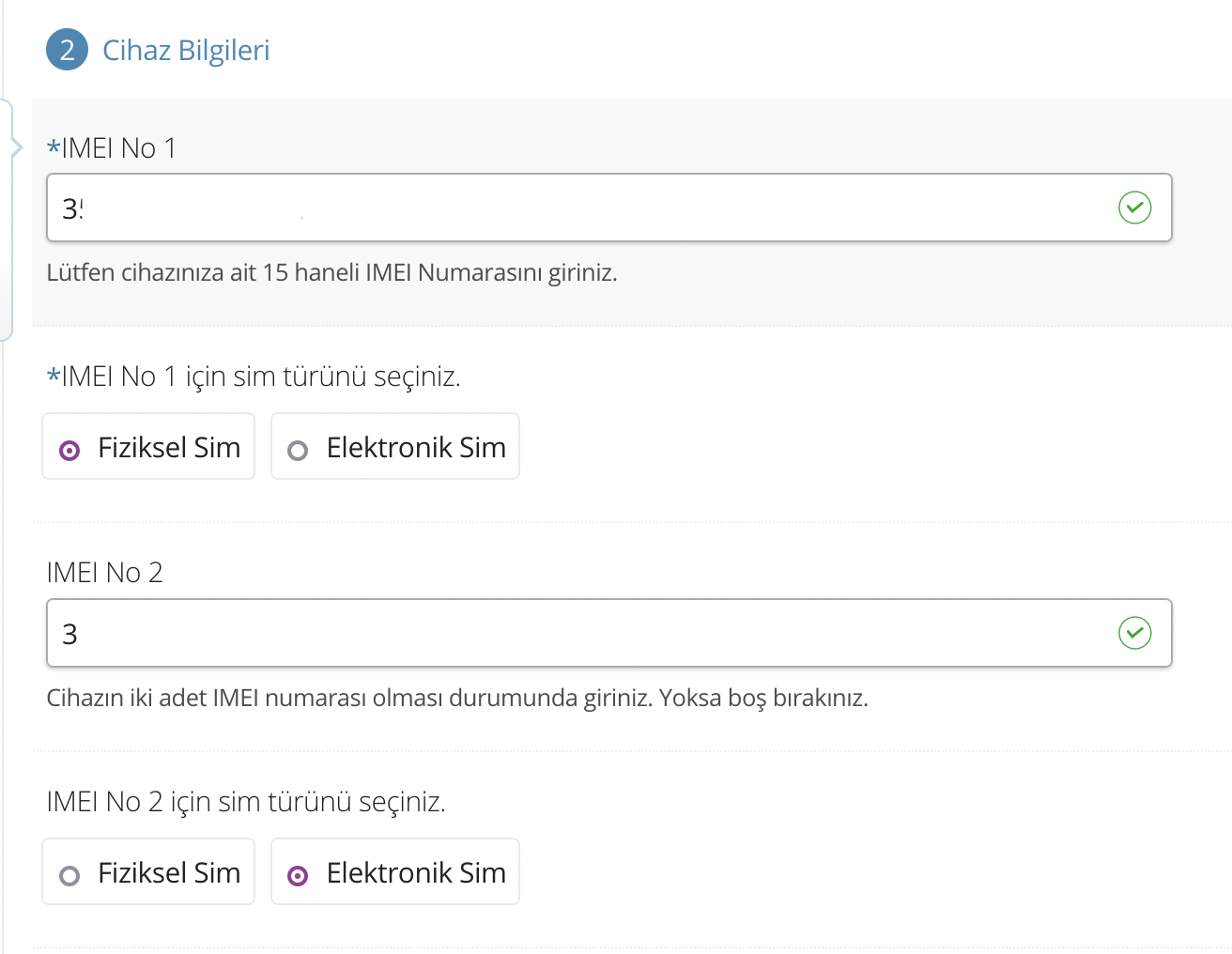Click the 'IMEI No 2 için sim türünü seçiniz' label
Screen dimensions: 1232x954
point(246,802)
